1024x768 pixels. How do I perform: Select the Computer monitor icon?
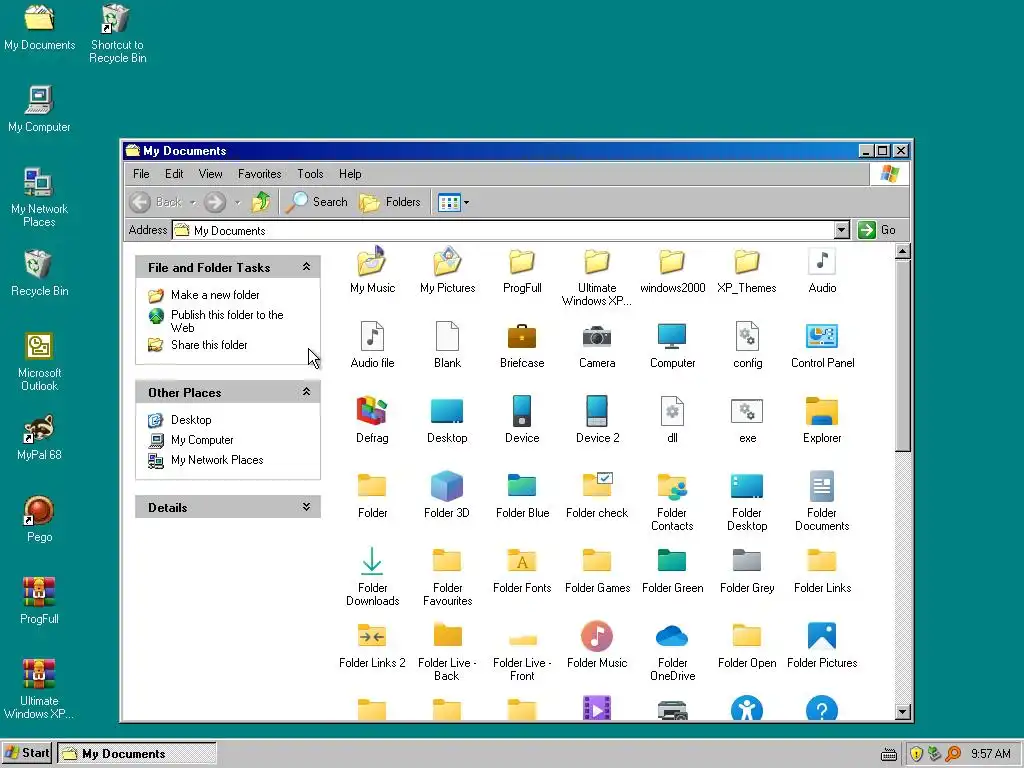click(672, 337)
